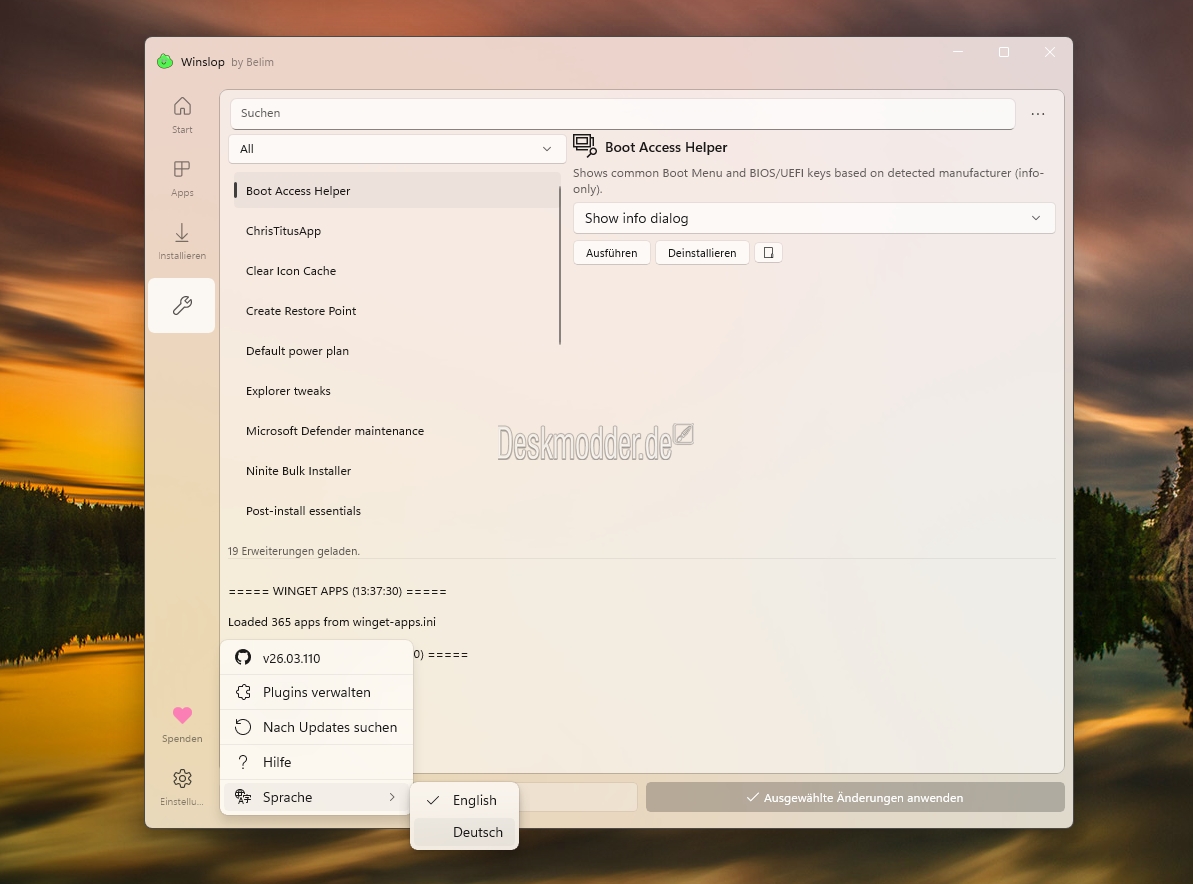Select the wrench tools sidebar icon
The image size is (1193, 884).
pyautogui.click(x=182, y=306)
